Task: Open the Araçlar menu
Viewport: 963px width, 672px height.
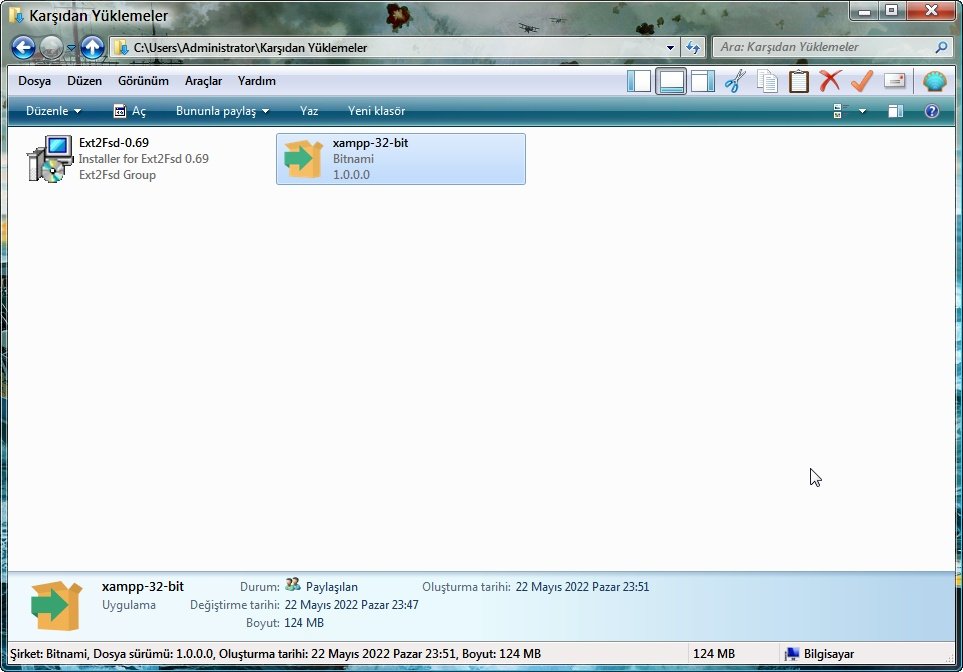Action: point(203,81)
